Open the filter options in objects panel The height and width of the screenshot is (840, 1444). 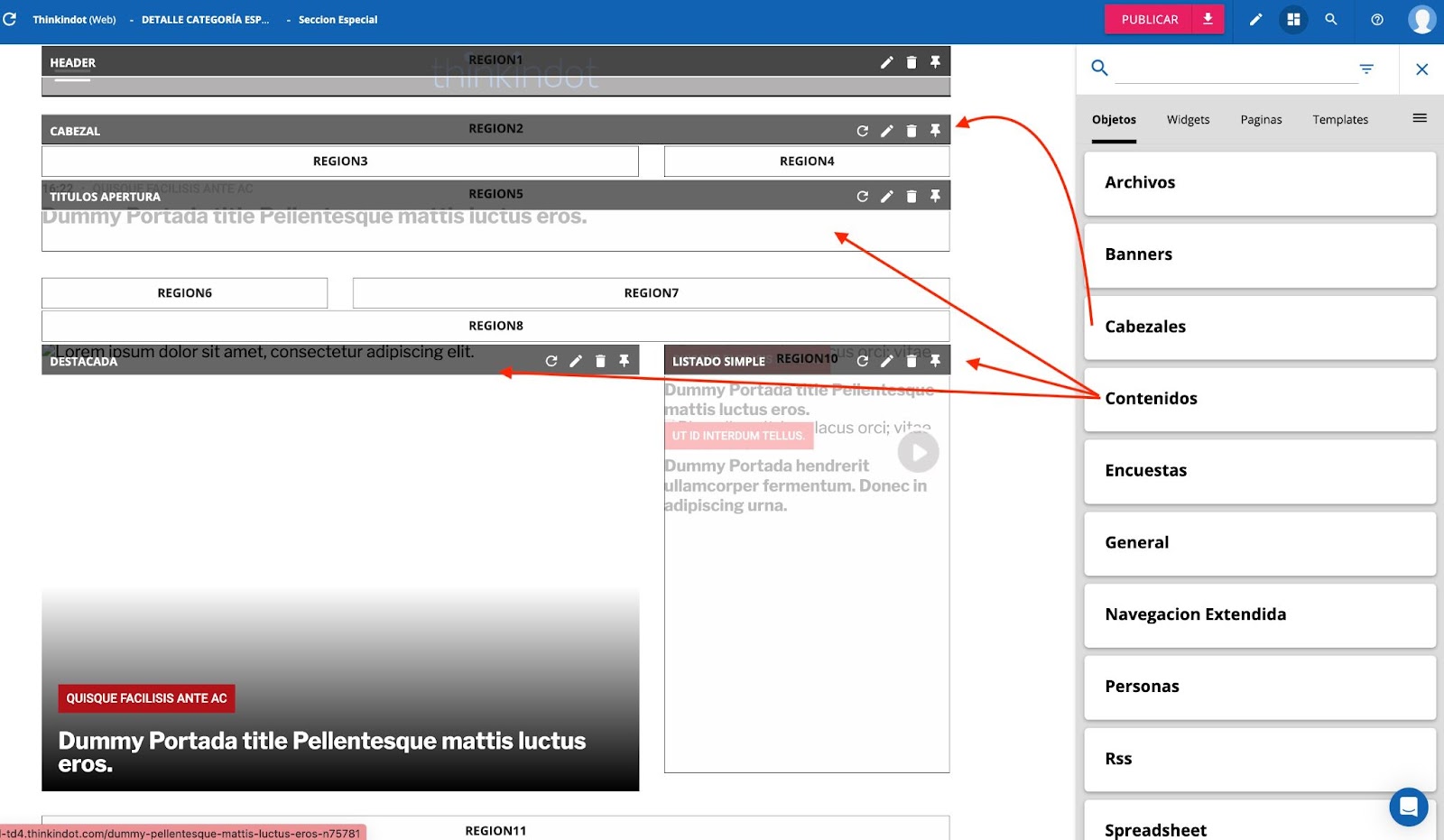coord(1366,69)
